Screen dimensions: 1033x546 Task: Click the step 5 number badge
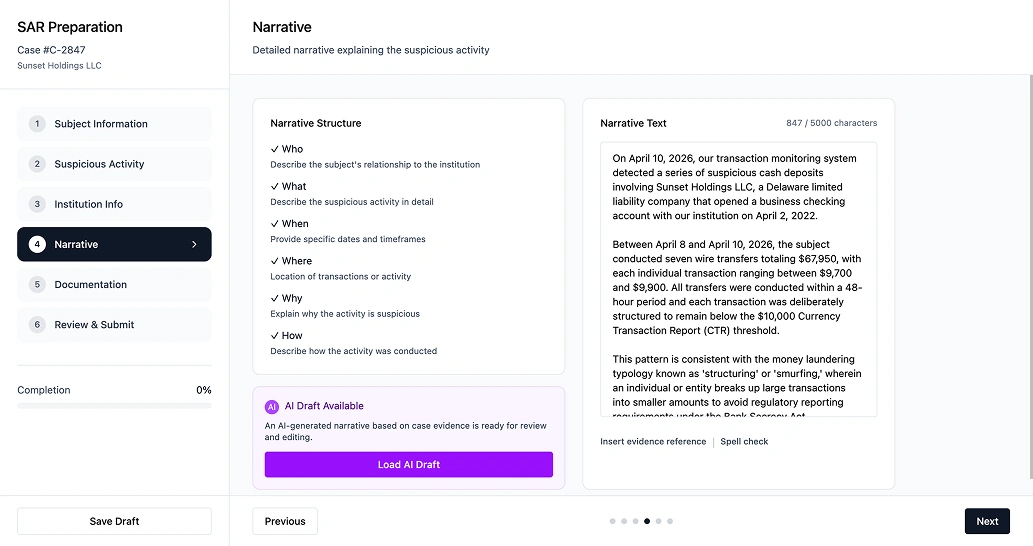37,284
